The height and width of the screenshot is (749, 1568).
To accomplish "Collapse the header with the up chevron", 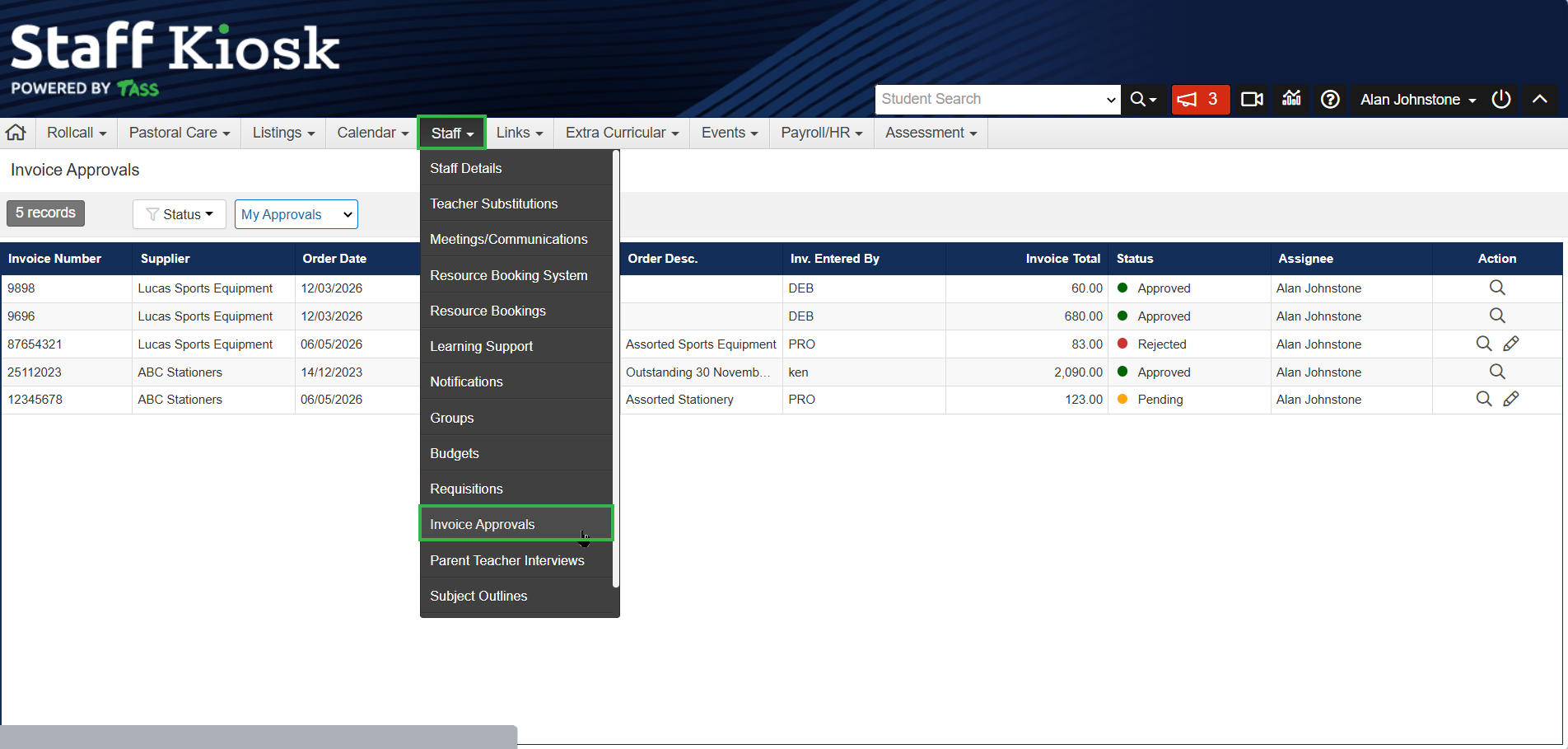I will (1539, 100).
